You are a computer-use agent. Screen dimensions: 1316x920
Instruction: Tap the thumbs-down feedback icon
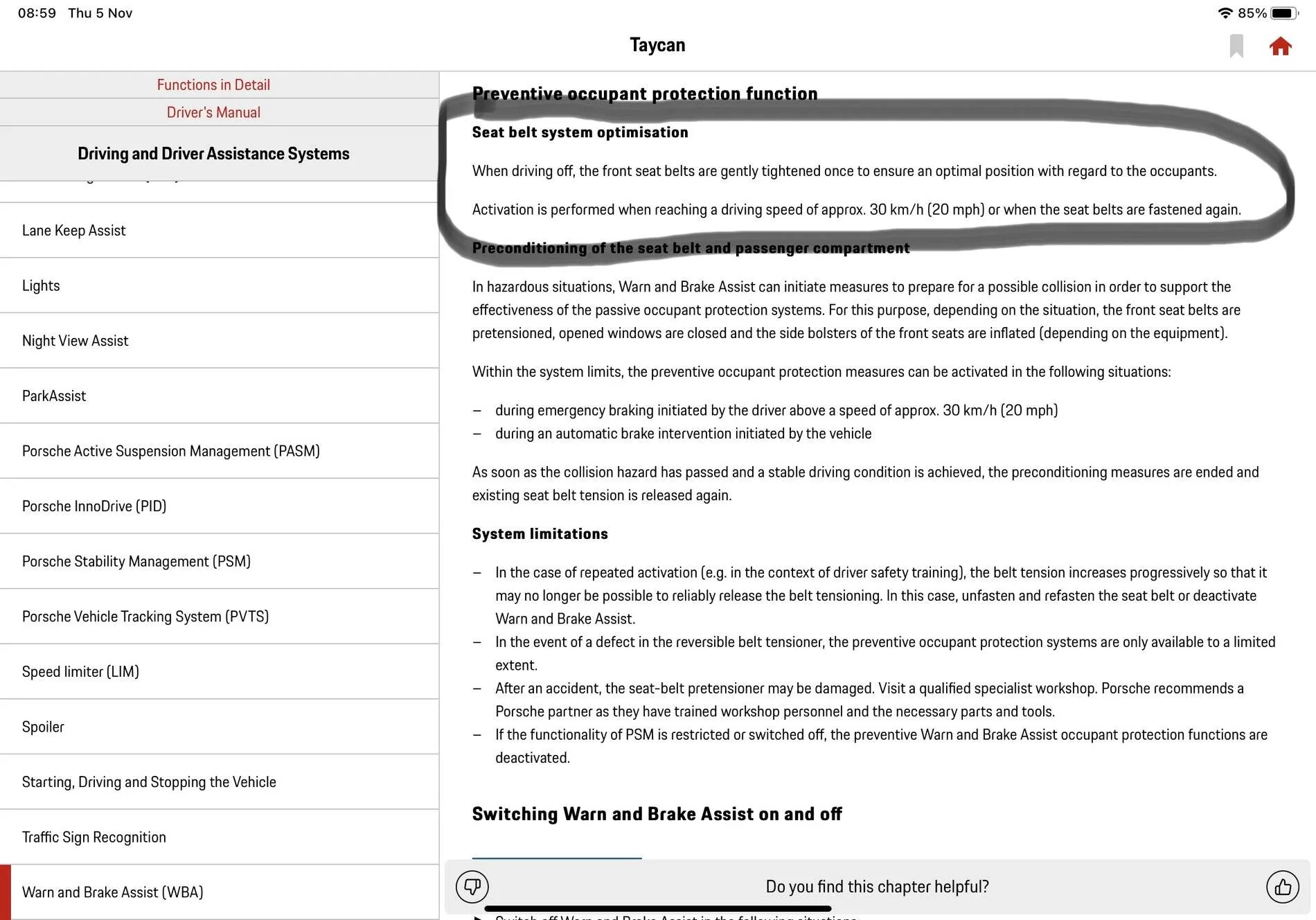click(472, 886)
